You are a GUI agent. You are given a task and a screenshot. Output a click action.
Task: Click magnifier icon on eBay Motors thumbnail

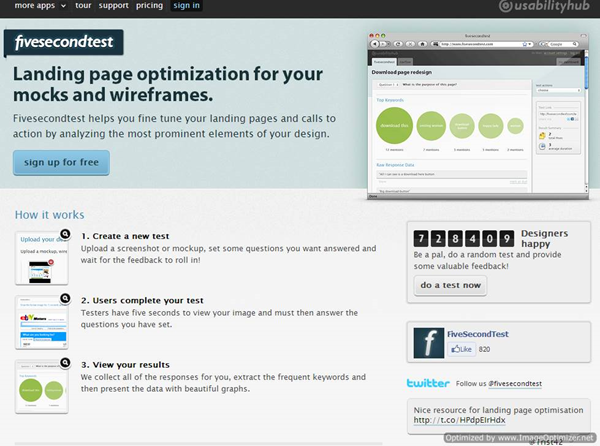click(x=65, y=298)
